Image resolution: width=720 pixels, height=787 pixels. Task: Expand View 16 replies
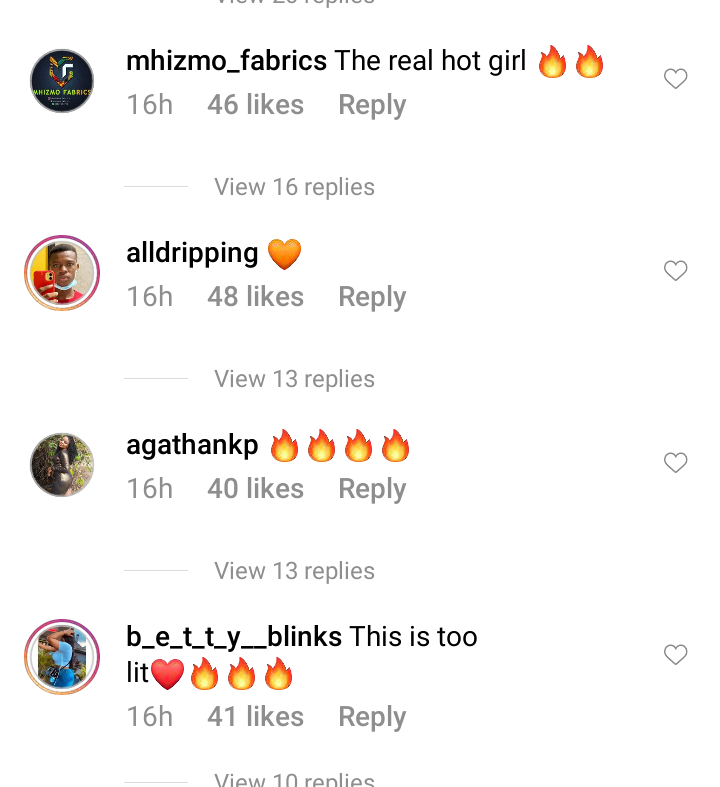pyautogui.click(x=295, y=187)
